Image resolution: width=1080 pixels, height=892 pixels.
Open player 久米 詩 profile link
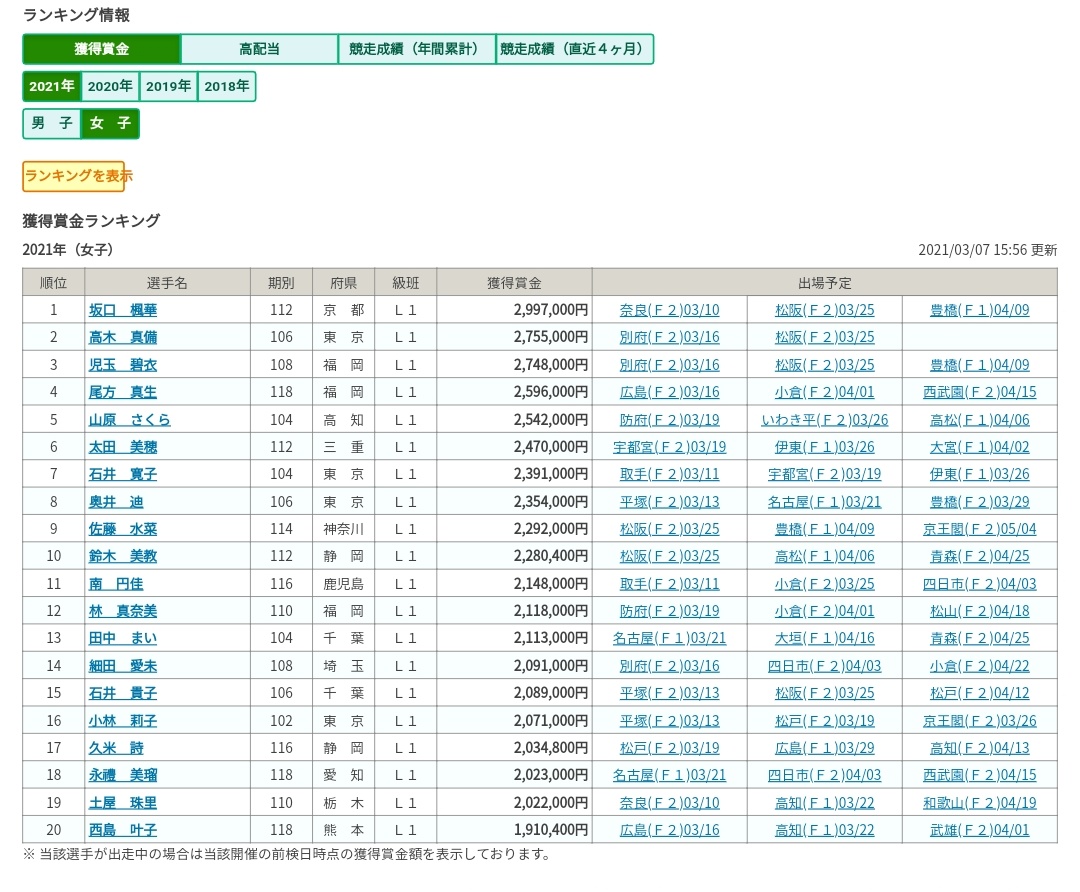pos(116,747)
